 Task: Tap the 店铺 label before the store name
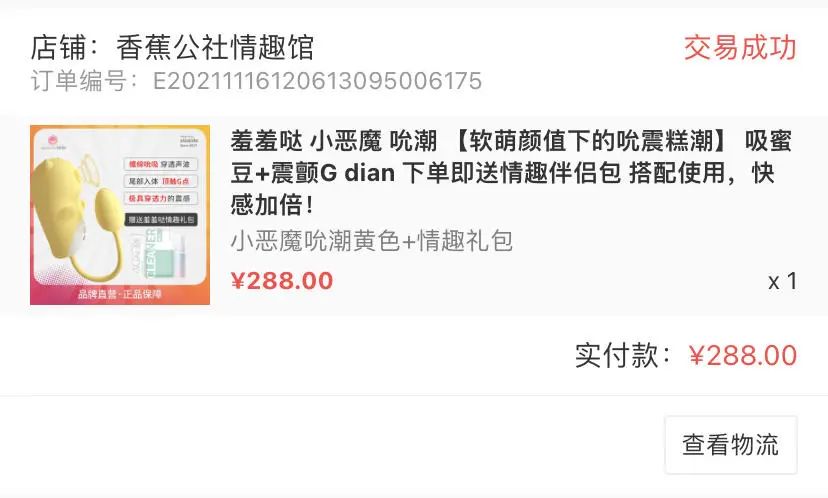58,48
